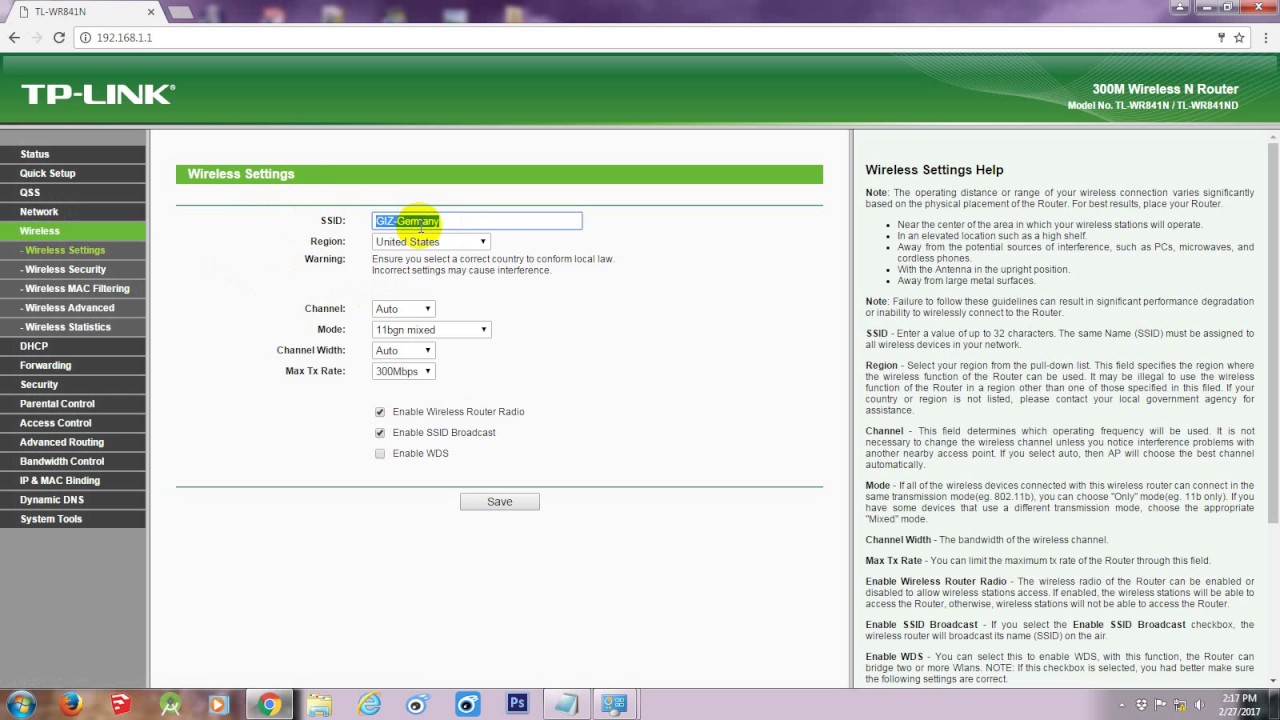The image size is (1280, 720).
Task: Open Advanced Routing
Action: coord(73,442)
